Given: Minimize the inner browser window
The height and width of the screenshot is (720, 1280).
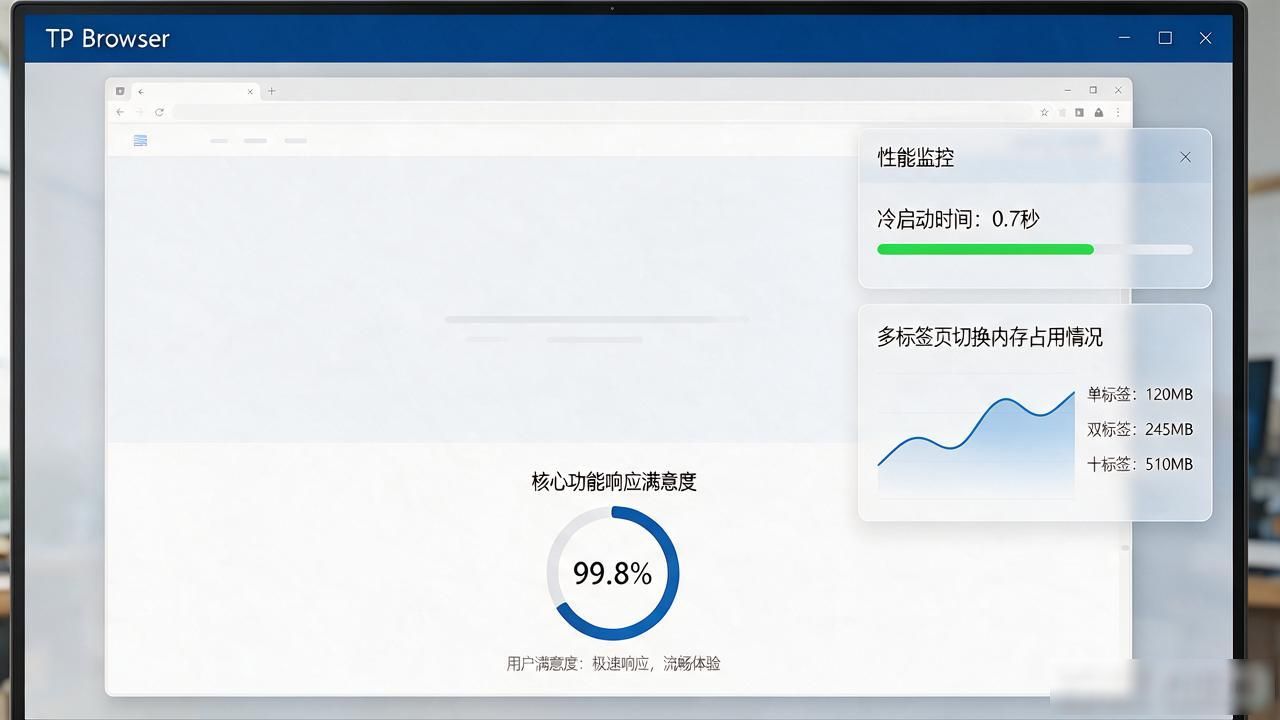Looking at the screenshot, I should pos(1067,90).
